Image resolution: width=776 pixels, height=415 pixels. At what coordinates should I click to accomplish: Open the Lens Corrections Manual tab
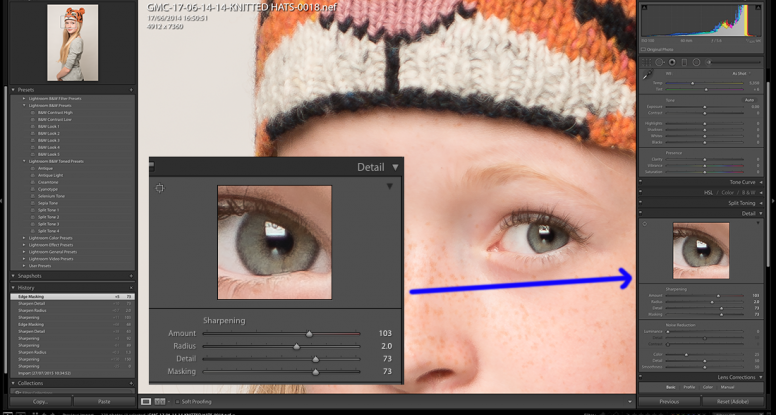(x=727, y=387)
